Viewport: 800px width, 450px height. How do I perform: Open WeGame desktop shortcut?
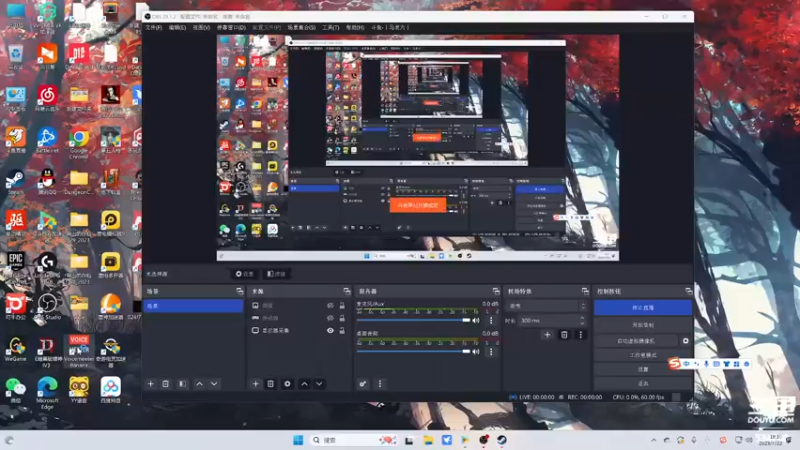[x=15, y=349]
